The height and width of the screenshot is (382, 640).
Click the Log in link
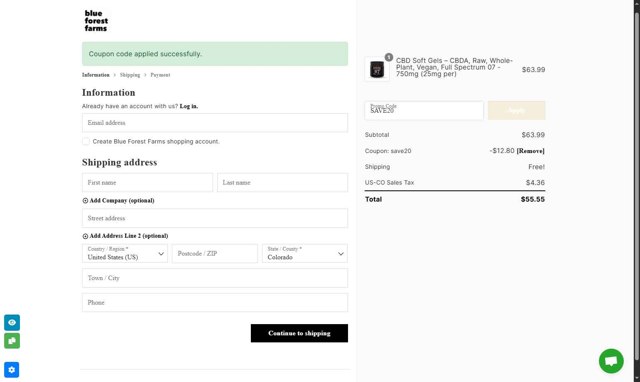[x=189, y=106]
